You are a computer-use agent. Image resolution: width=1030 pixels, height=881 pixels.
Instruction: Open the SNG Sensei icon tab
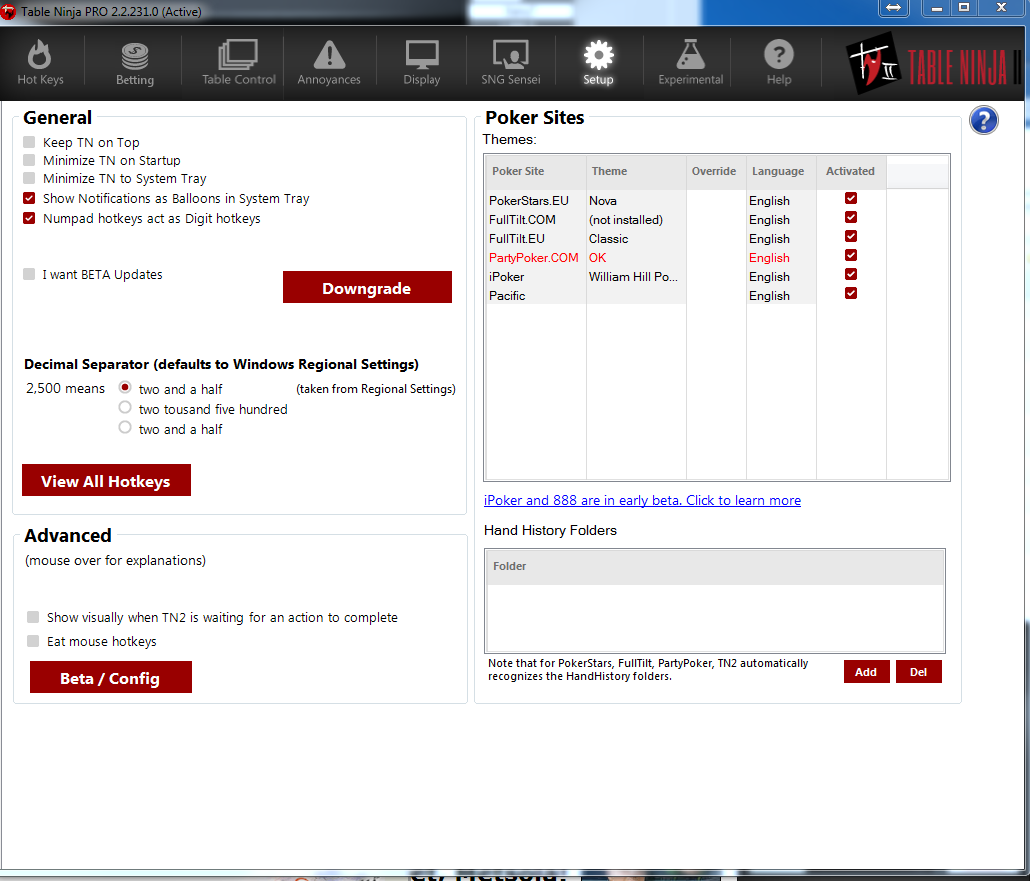pos(510,63)
